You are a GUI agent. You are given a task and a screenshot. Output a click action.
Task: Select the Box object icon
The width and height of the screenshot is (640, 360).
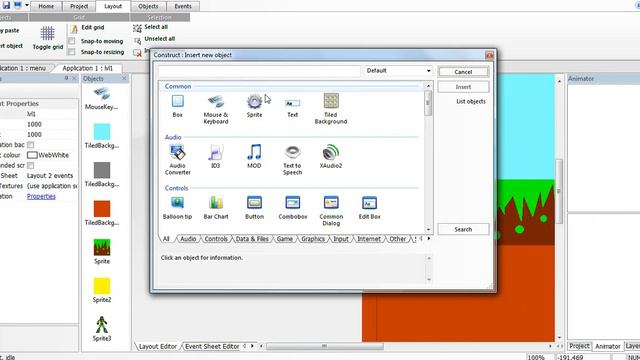(x=178, y=106)
